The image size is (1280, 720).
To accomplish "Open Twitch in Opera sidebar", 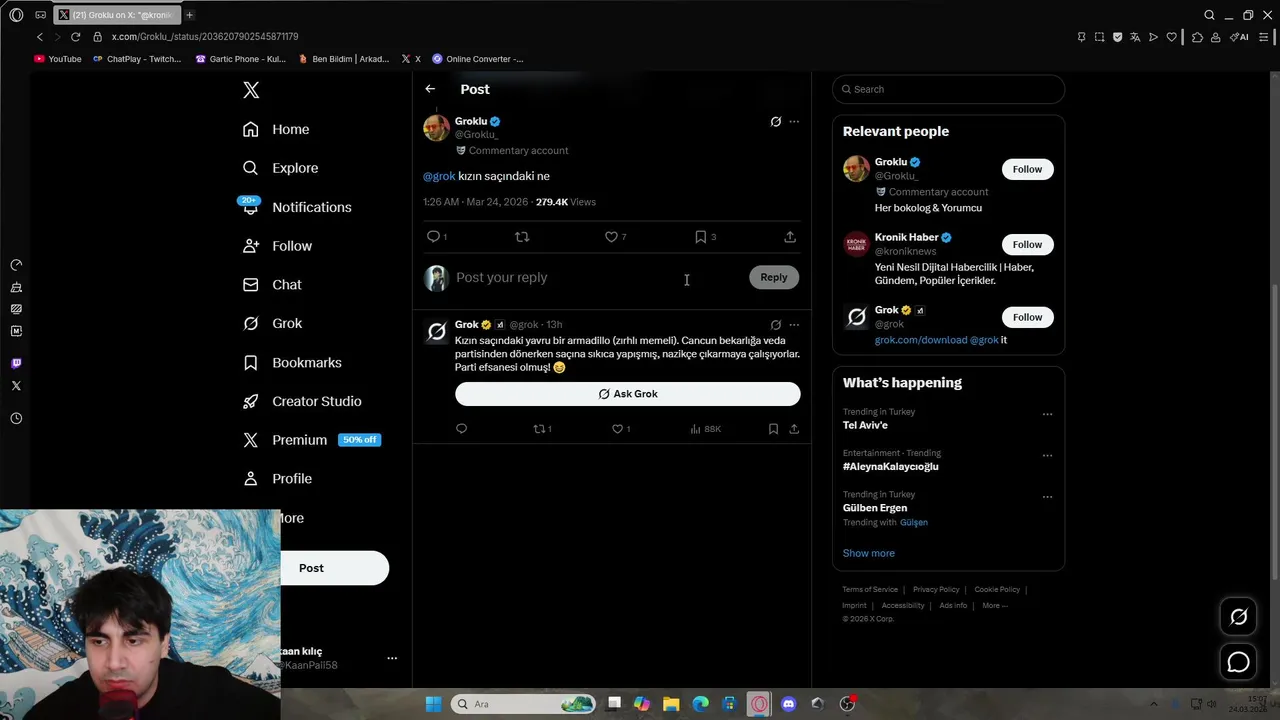I will (x=16, y=363).
